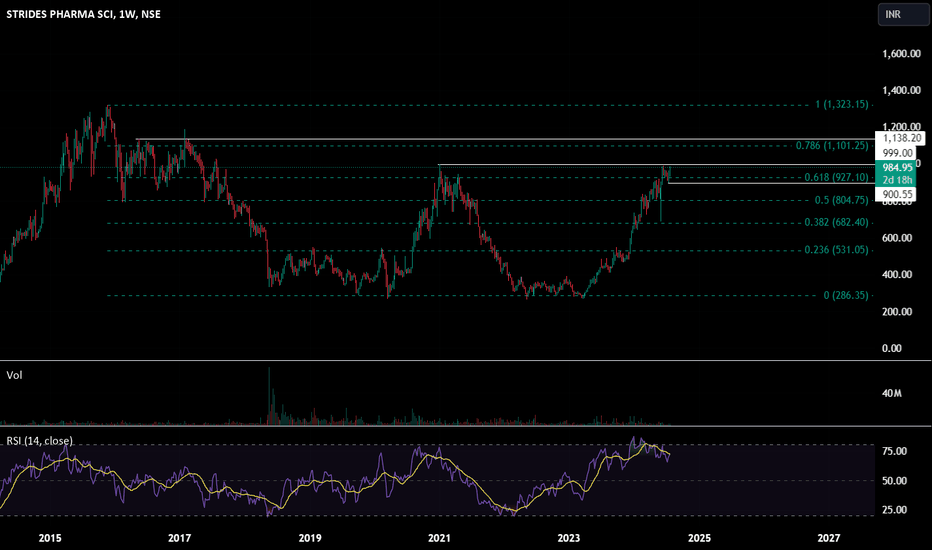The height and width of the screenshot is (550, 932).
Task: Click the 2027 time axis label
Action: pos(829,538)
